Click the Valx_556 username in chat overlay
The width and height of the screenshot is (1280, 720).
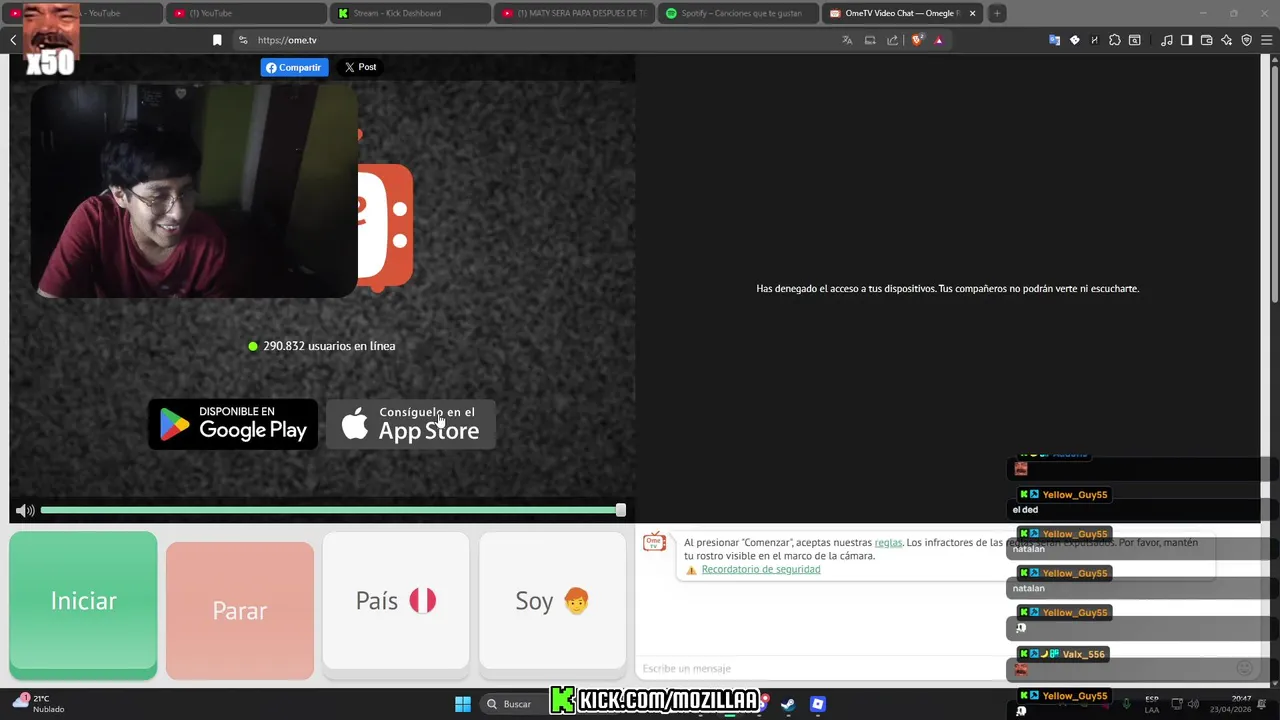pyautogui.click(x=1083, y=654)
